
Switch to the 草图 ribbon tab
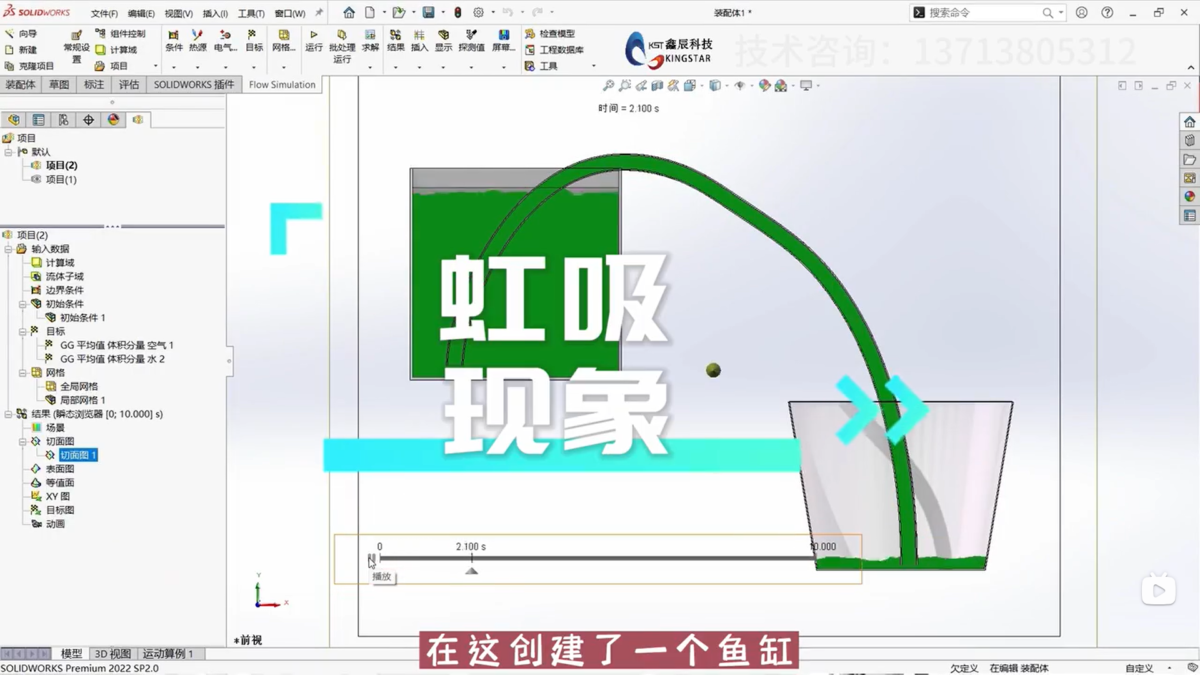tap(59, 85)
